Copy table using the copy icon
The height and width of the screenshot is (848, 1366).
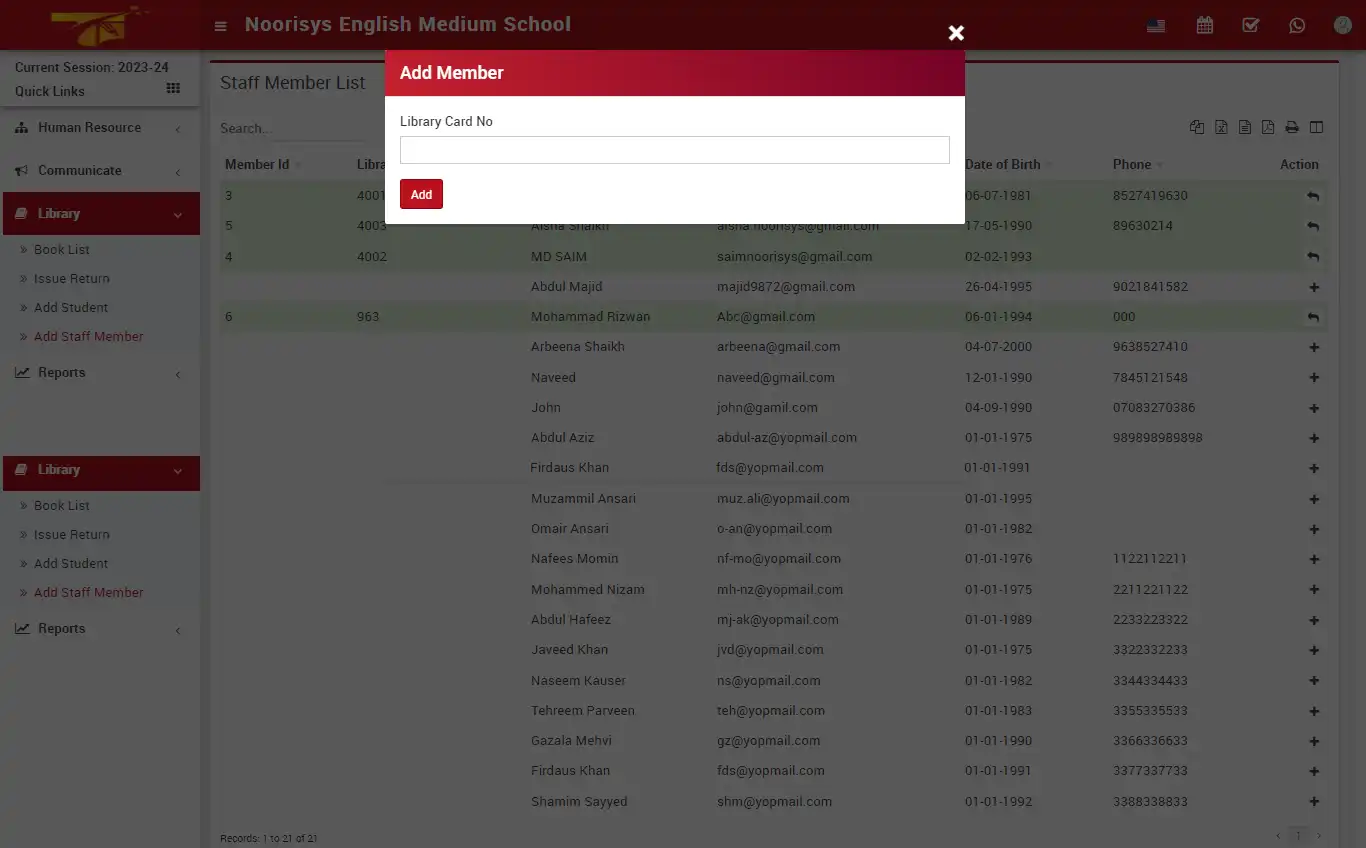point(1197,127)
